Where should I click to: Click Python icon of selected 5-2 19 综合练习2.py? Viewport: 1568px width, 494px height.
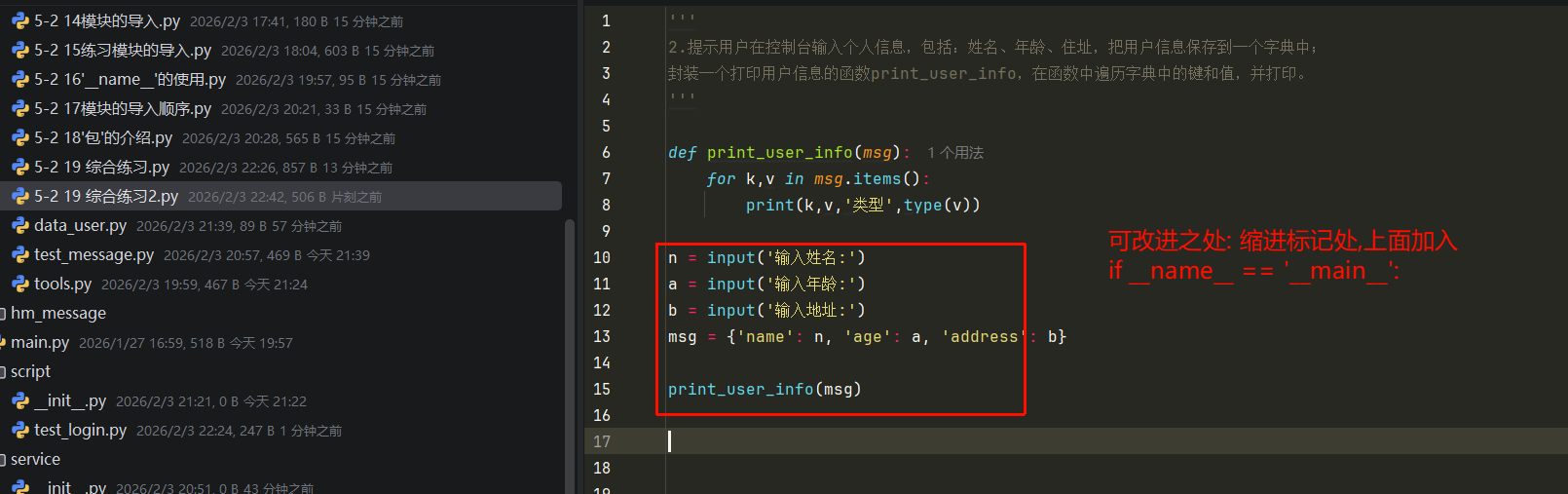20,196
